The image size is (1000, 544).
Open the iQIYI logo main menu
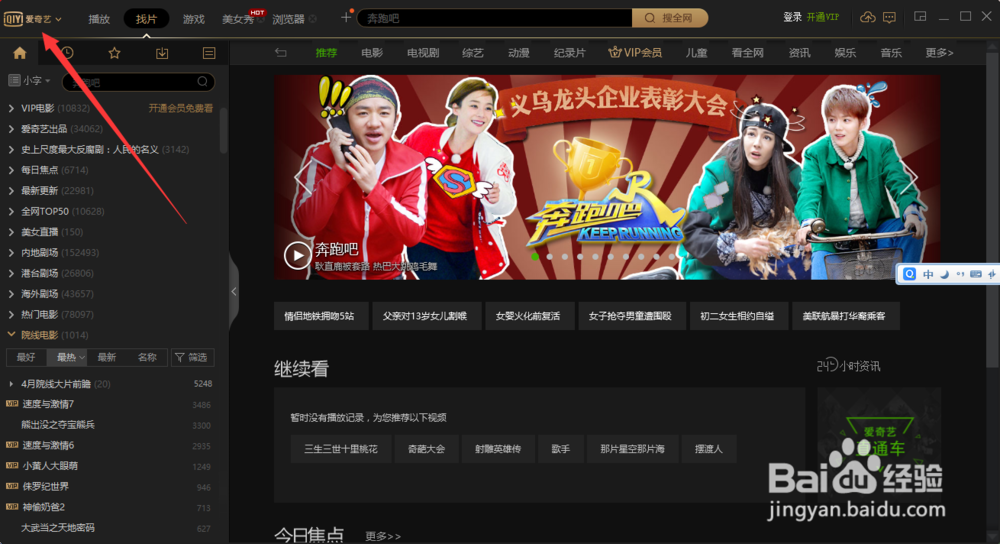[x=33, y=18]
